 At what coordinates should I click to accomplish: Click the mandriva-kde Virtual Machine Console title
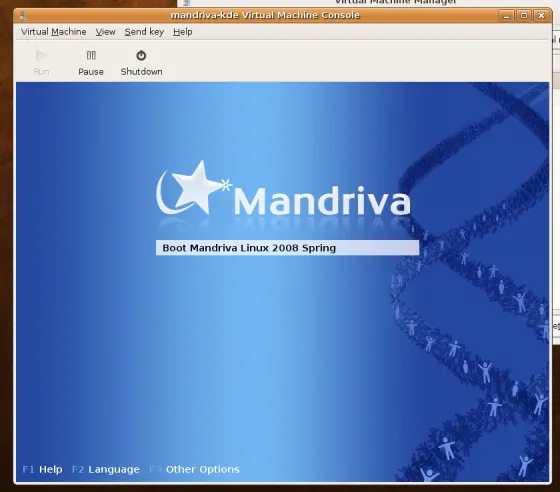[265, 15]
